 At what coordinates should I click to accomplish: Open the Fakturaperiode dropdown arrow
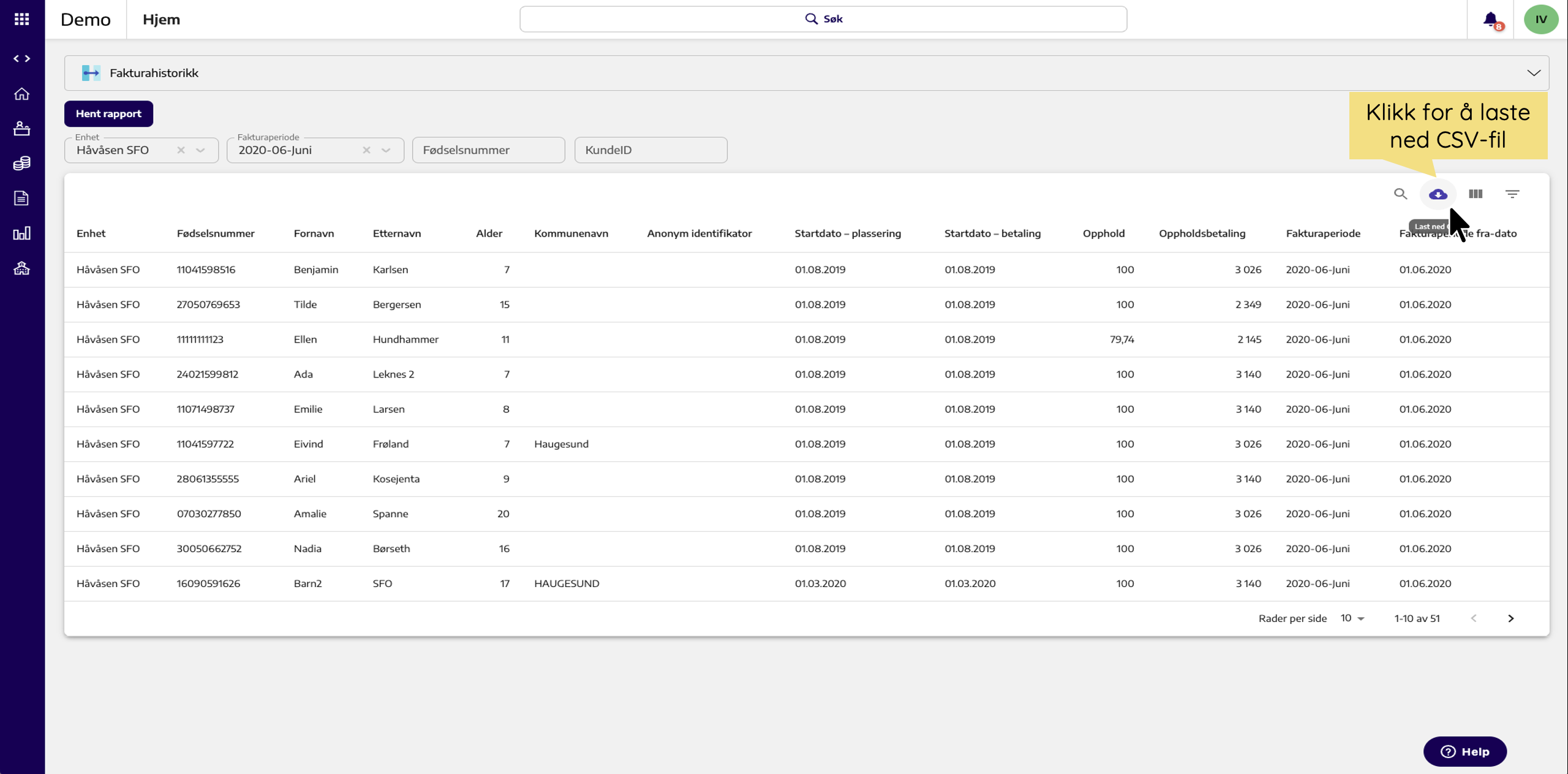pyautogui.click(x=386, y=150)
